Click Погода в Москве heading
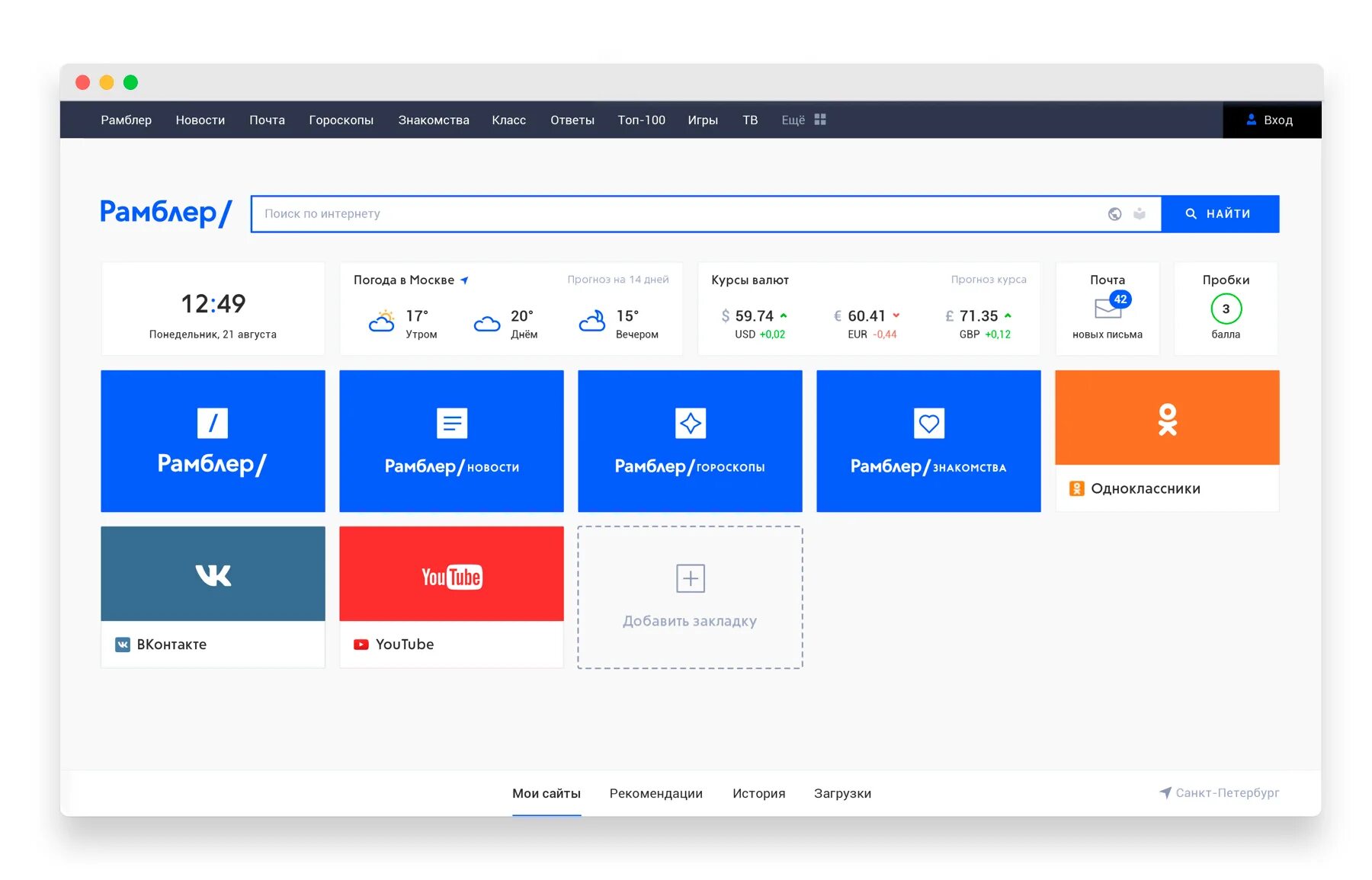Viewport: 1372px width, 880px height. coord(404,280)
